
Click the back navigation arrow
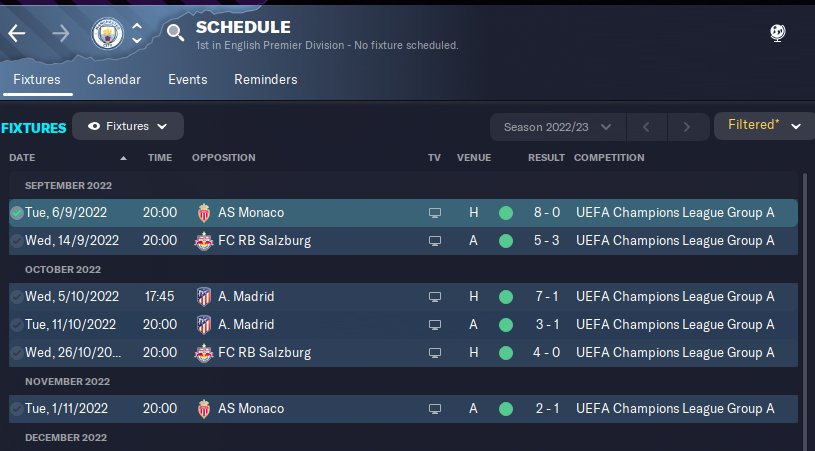[x=17, y=33]
